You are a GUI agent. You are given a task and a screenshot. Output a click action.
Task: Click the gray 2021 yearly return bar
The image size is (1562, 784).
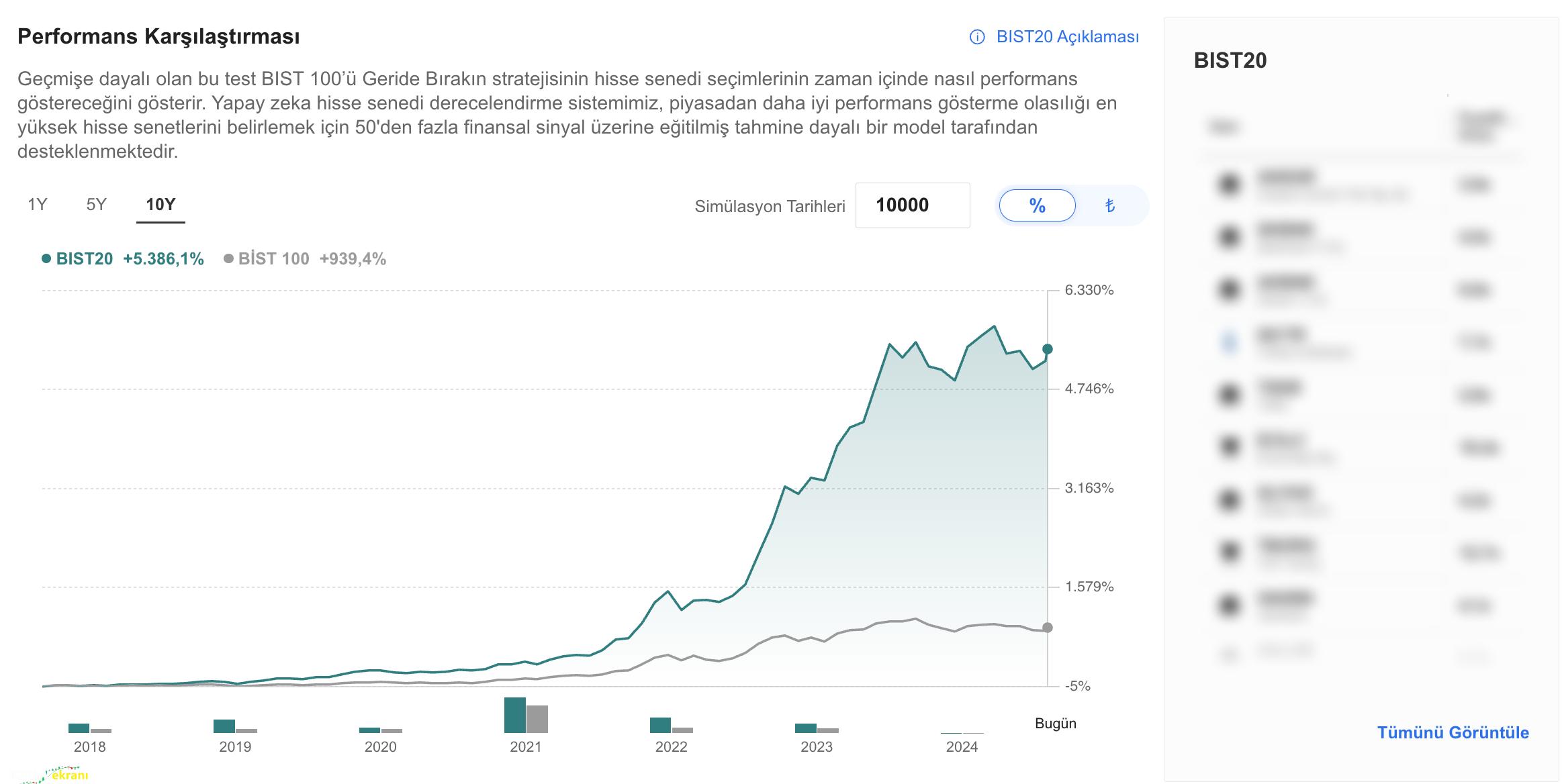(x=537, y=719)
